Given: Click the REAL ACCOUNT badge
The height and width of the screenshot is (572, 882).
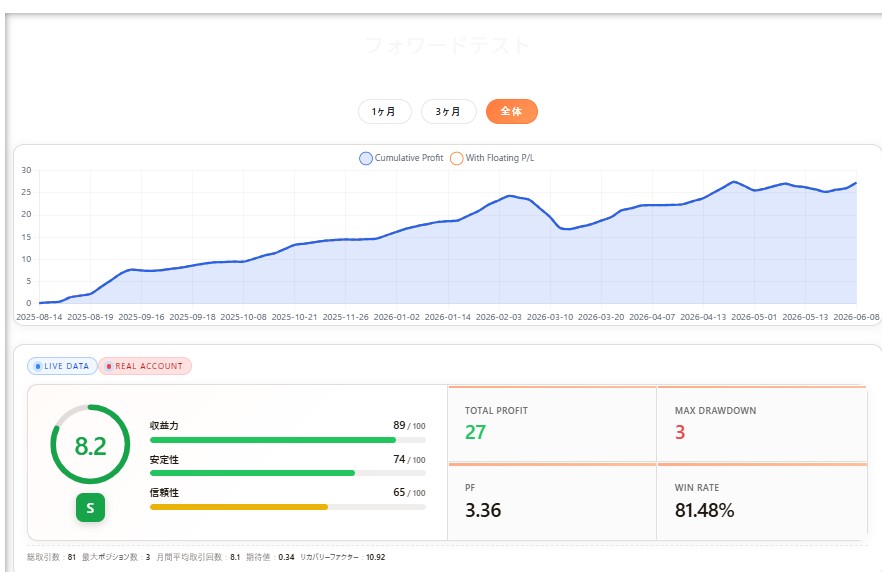Looking at the screenshot, I should [145, 366].
